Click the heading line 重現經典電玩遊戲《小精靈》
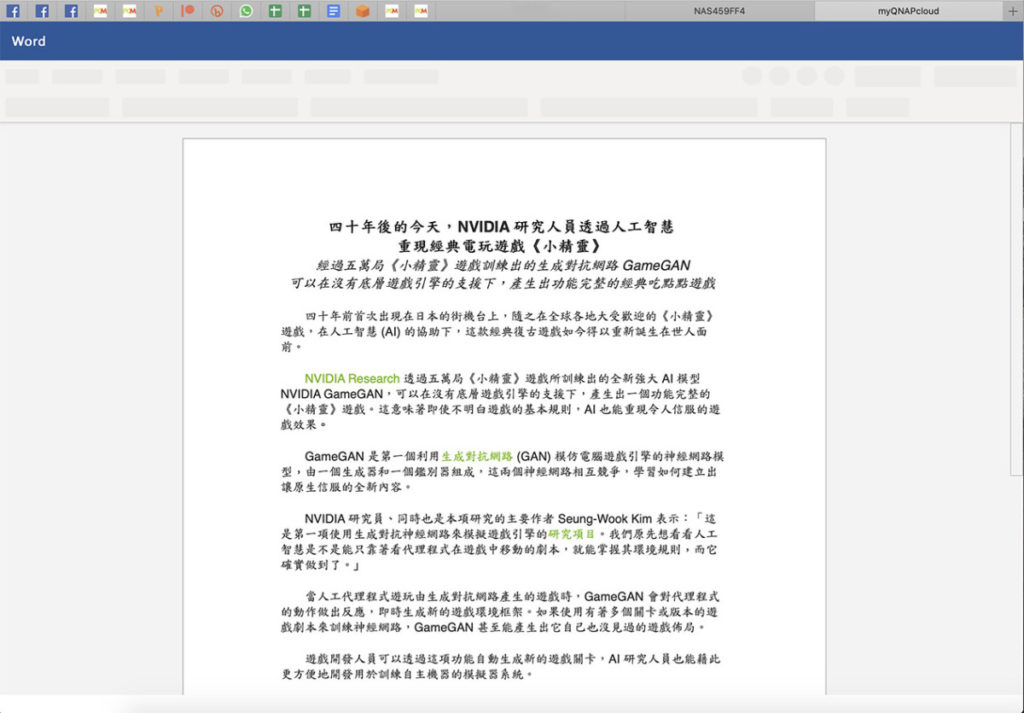 click(x=500, y=246)
